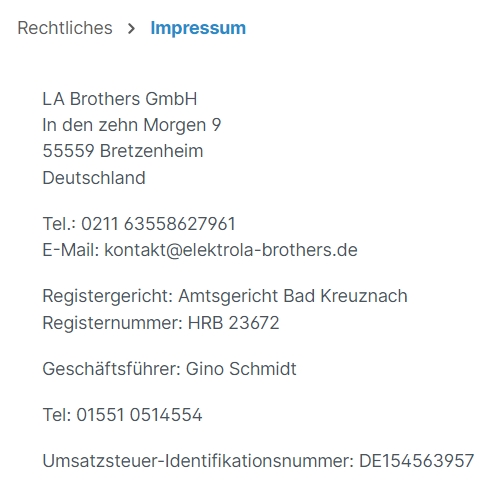
Task: Click the word Amtsgericht
Action: click(x=228, y=296)
